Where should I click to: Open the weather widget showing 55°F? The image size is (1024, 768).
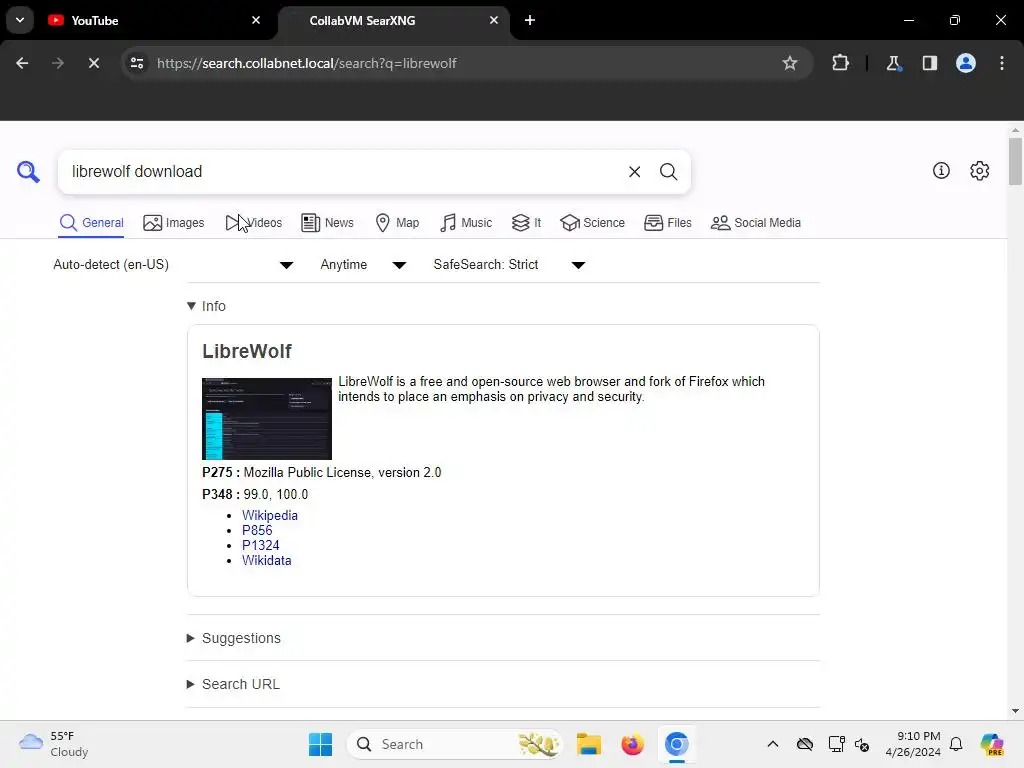tap(54, 744)
